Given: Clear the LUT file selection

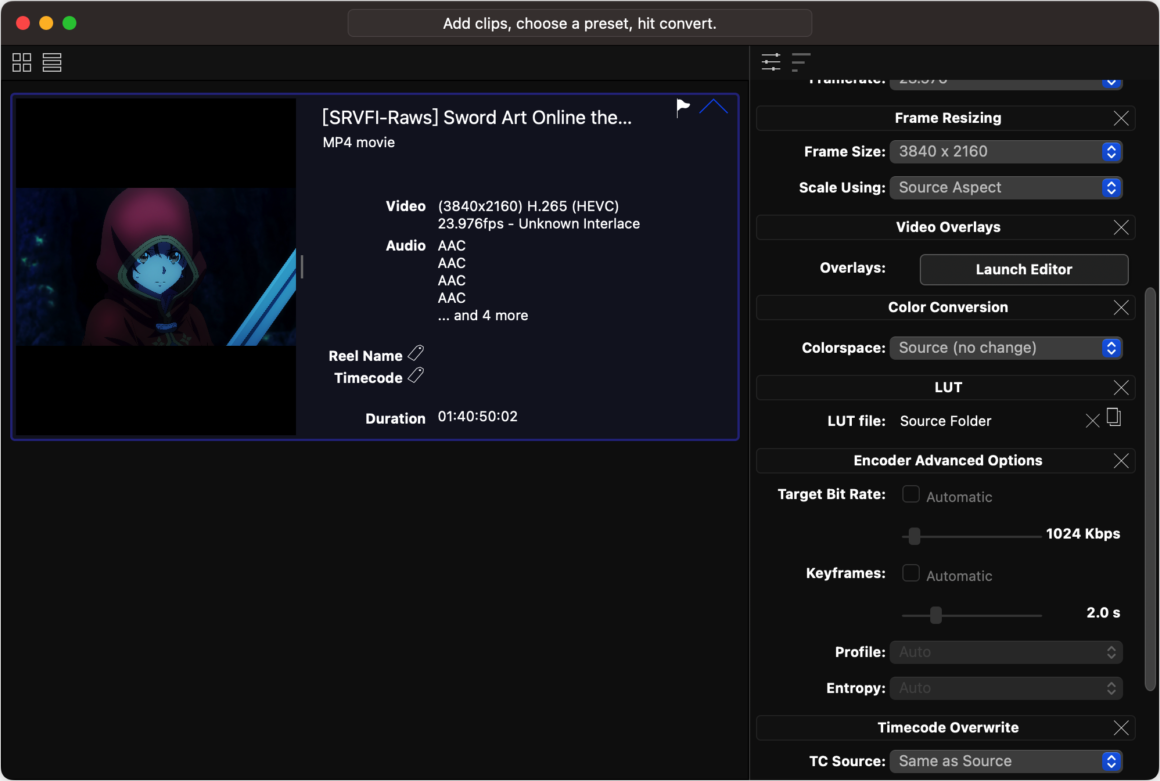Looking at the screenshot, I should tap(1092, 421).
